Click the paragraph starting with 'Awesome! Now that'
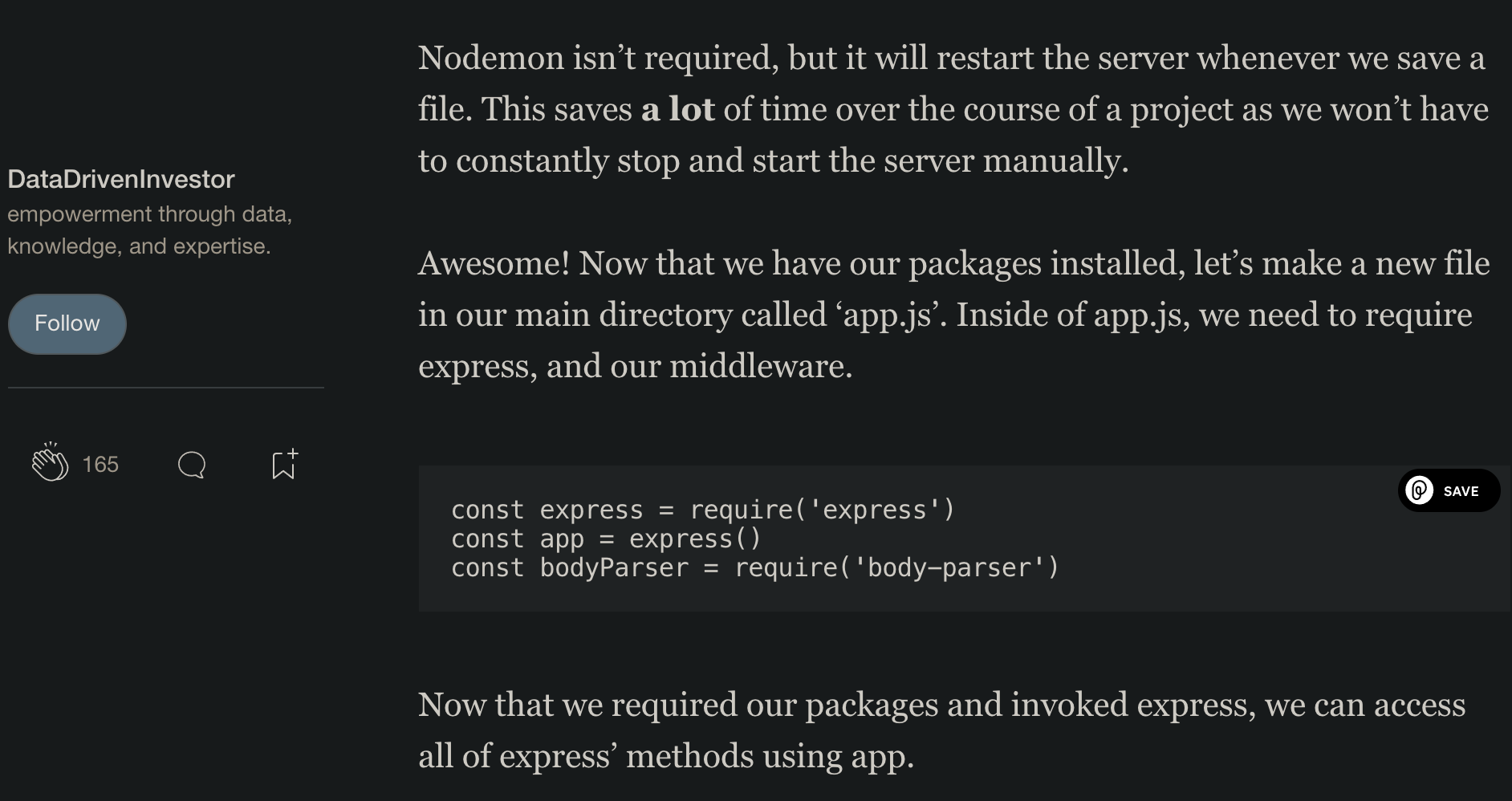The height and width of the screenshot is (801, 1512). pos(954,315)
